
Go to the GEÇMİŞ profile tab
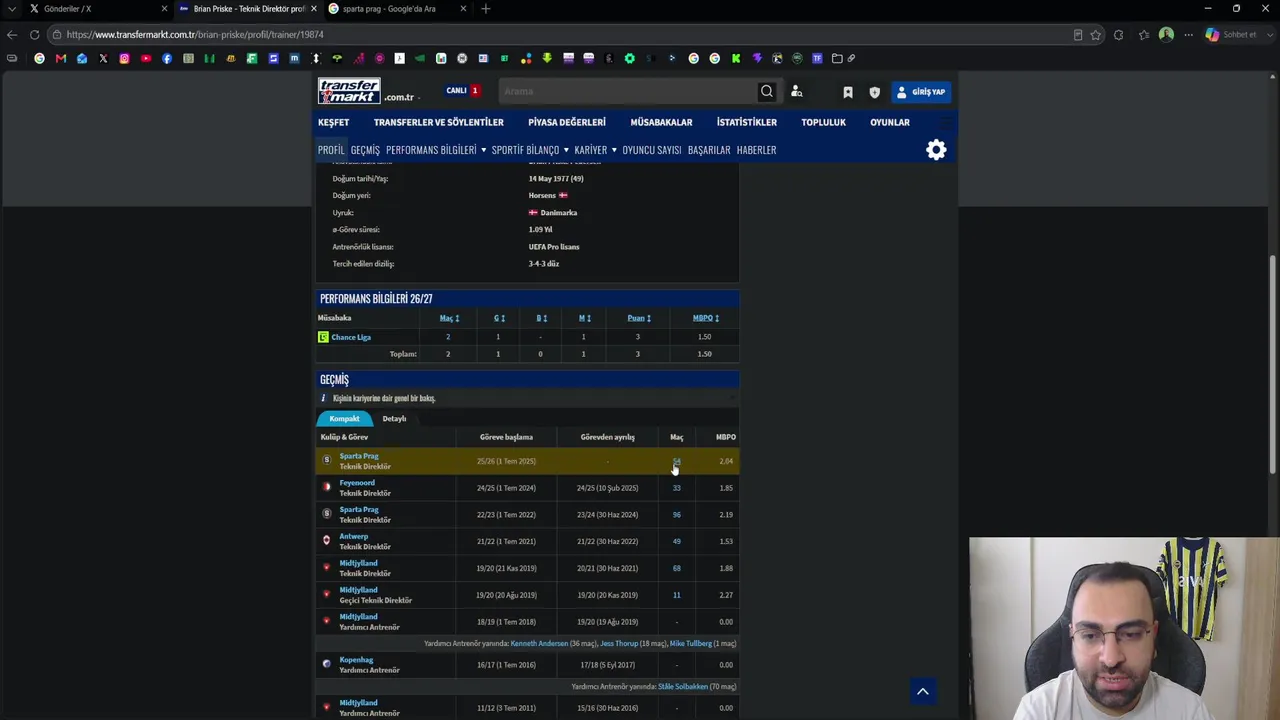pyautogui.click(x=365, y=150)
